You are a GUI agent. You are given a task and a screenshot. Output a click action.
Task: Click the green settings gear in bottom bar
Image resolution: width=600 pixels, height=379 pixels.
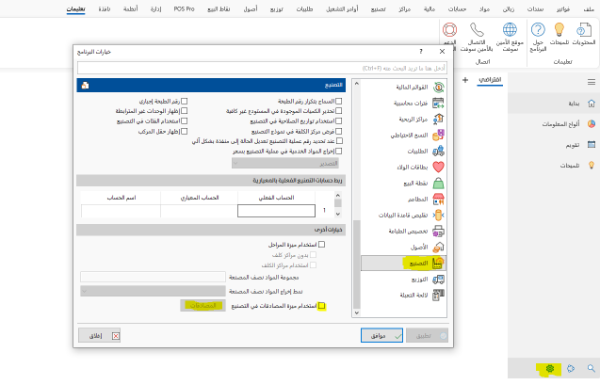click(550, 368)
